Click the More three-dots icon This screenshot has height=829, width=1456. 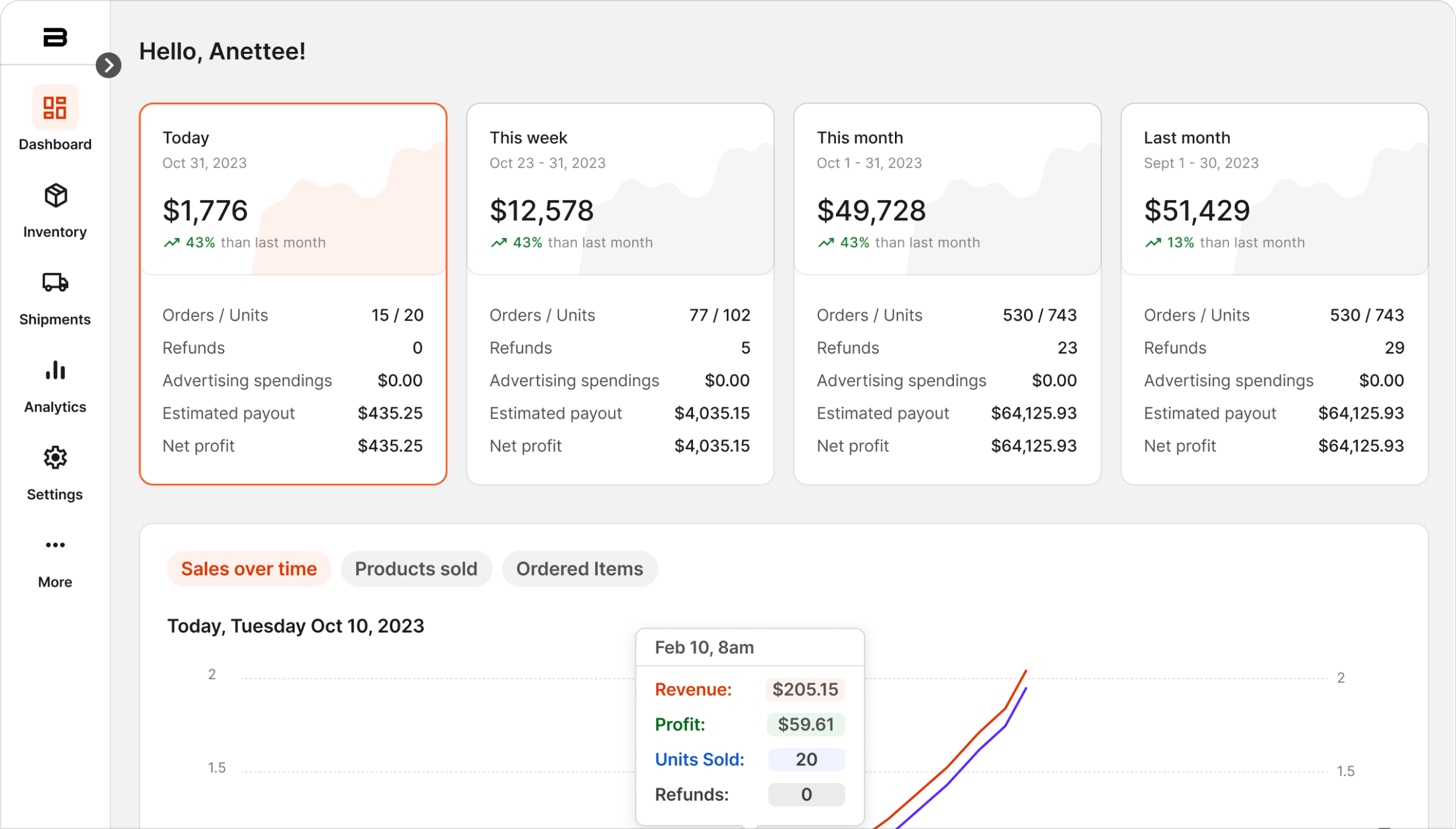click(x=55, y=545)
